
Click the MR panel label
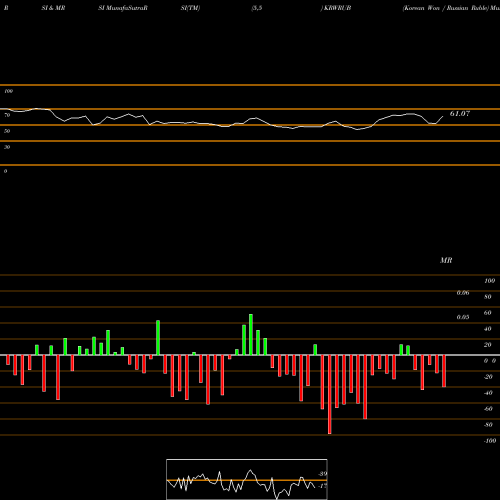[x=446, y=260]
